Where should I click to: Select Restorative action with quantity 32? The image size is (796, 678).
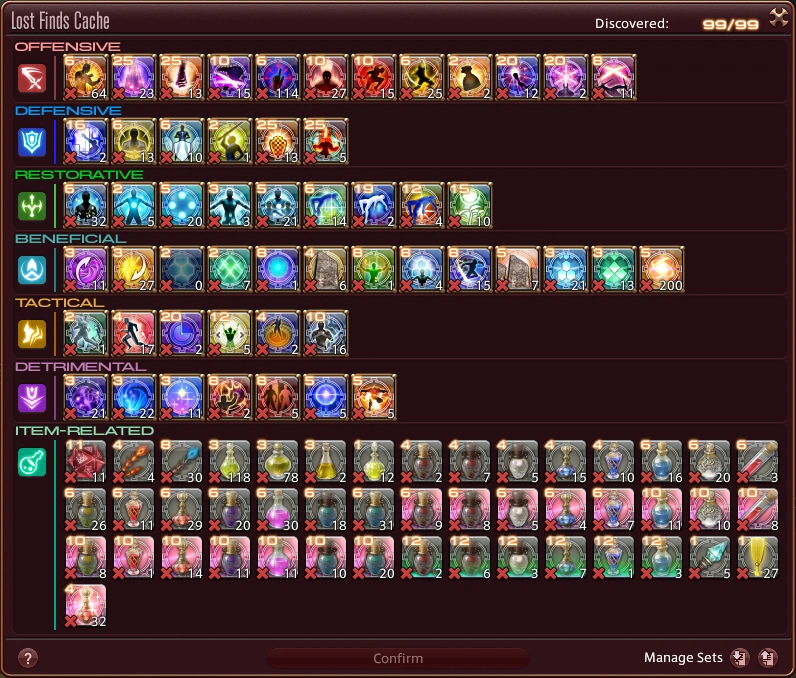85,205
